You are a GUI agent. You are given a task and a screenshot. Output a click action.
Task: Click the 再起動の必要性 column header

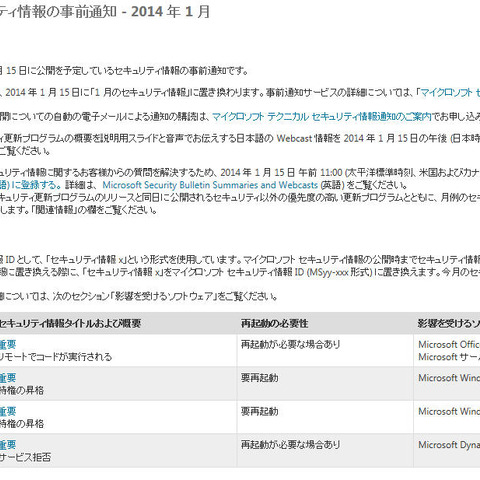tap(274, 323)
